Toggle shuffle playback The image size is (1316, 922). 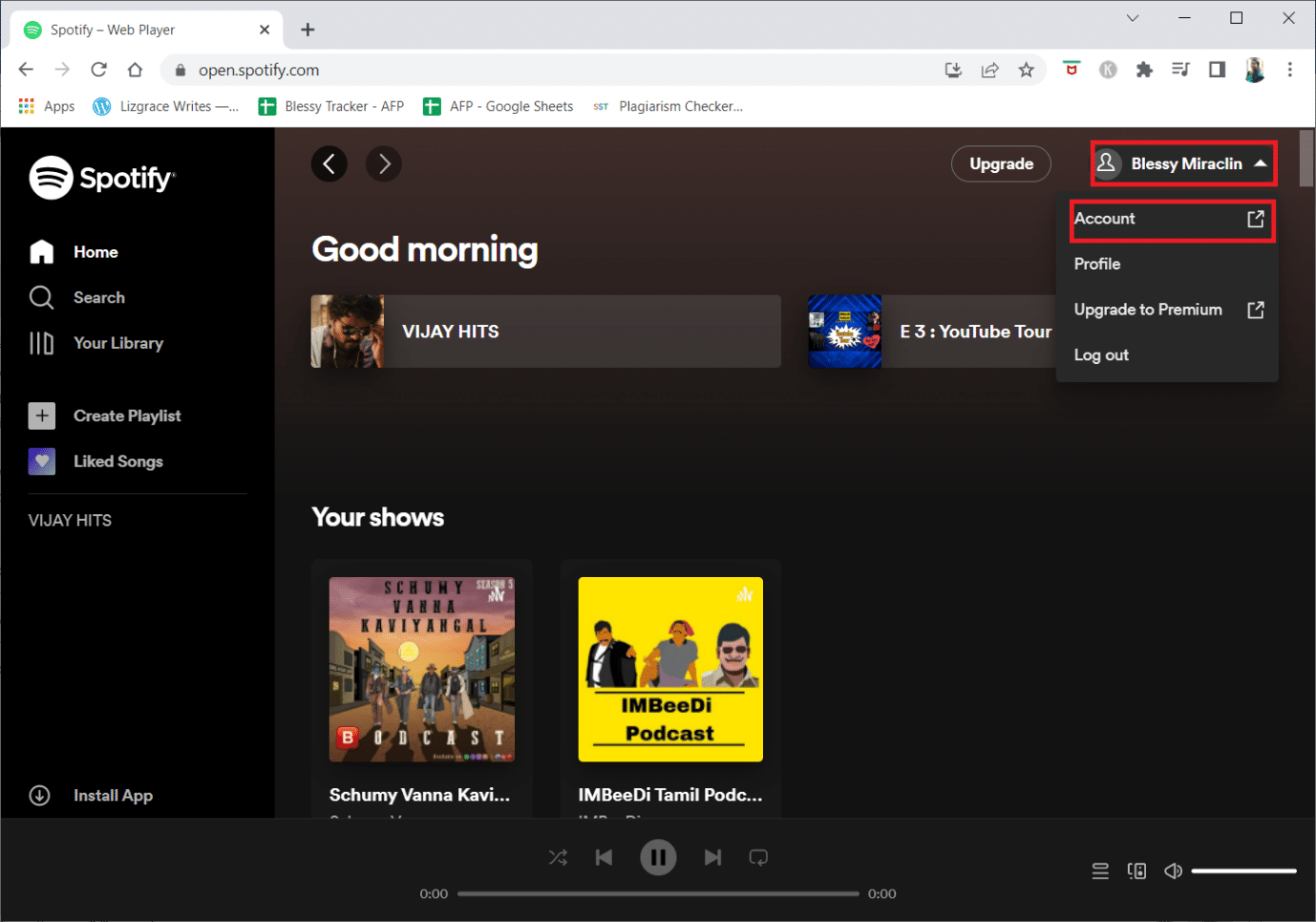click(559, 858)
